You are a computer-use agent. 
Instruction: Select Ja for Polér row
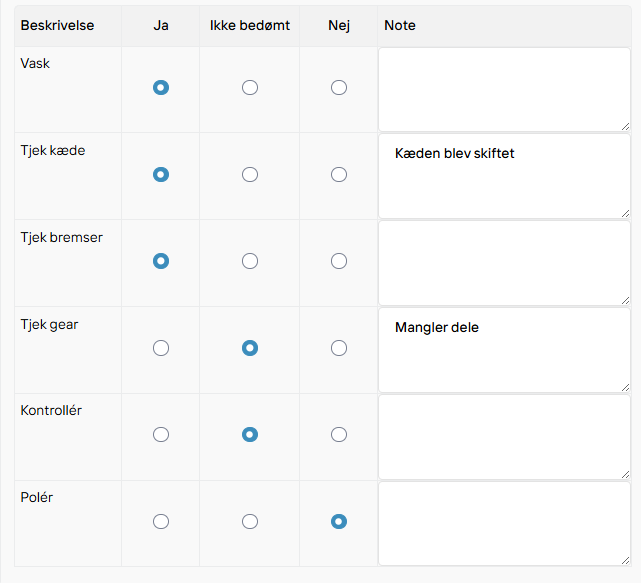(x=161, y=522)
